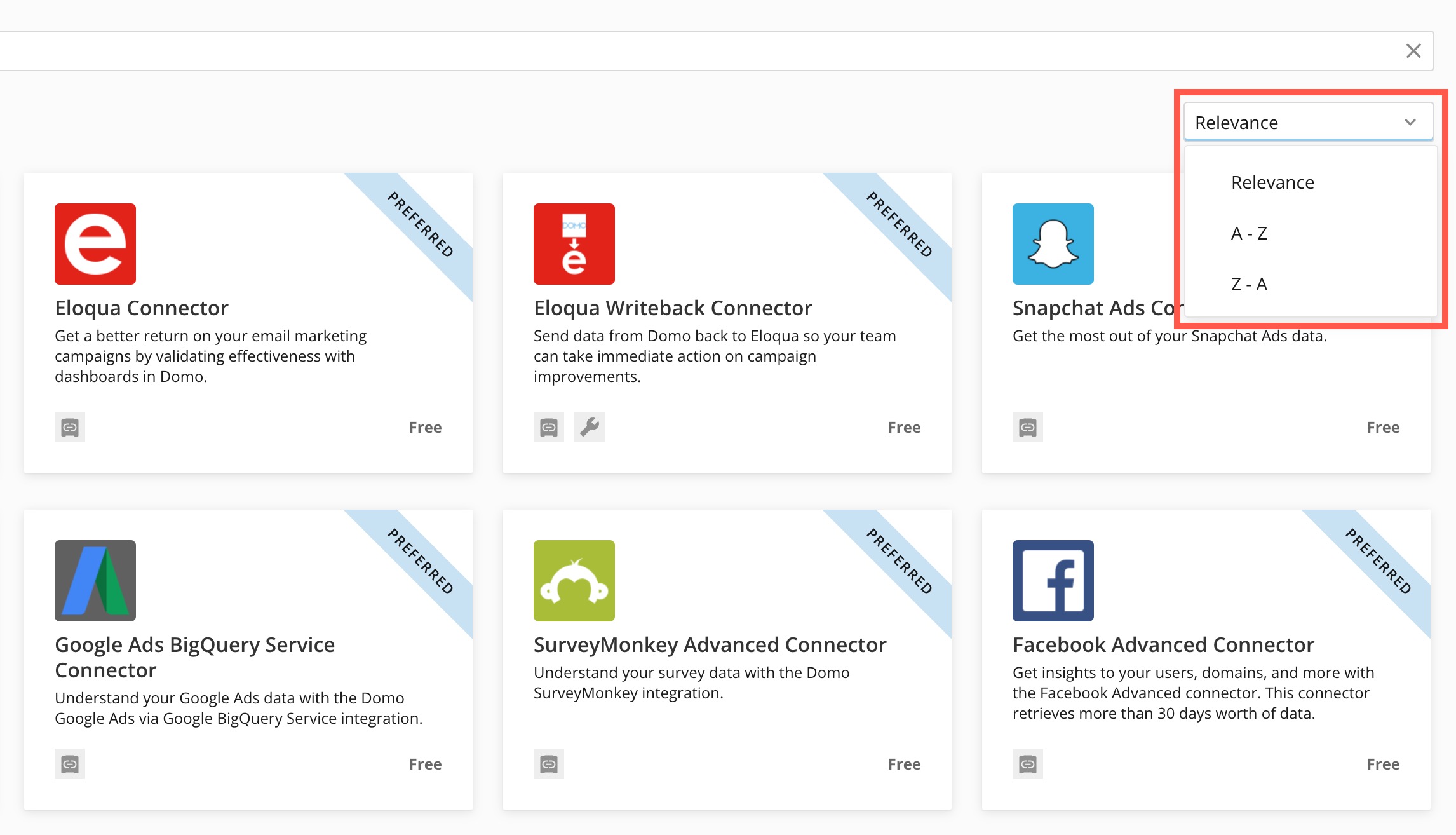Click the Free label on Snapchat Ads card
1456x835 pixels.
pyautogui.click(x=1383, y=427)
